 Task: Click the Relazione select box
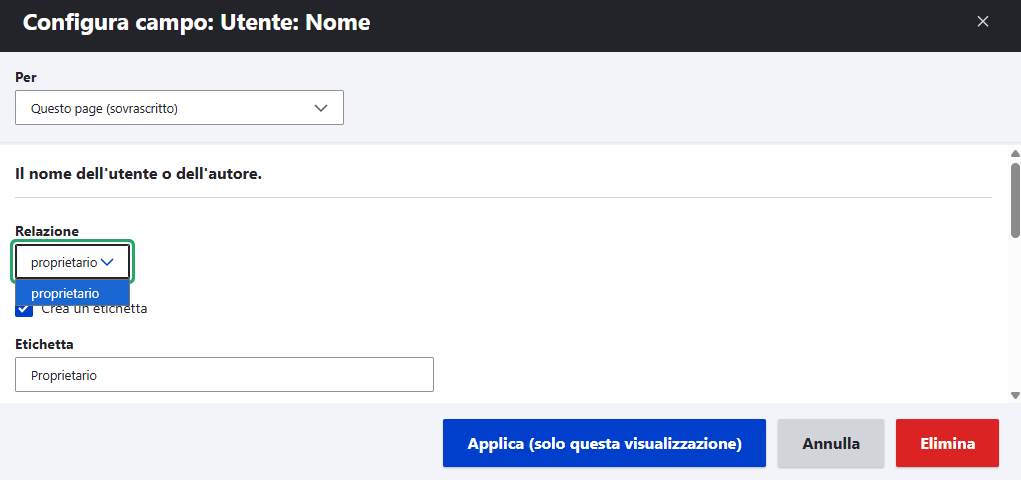(x=72, y=262)
